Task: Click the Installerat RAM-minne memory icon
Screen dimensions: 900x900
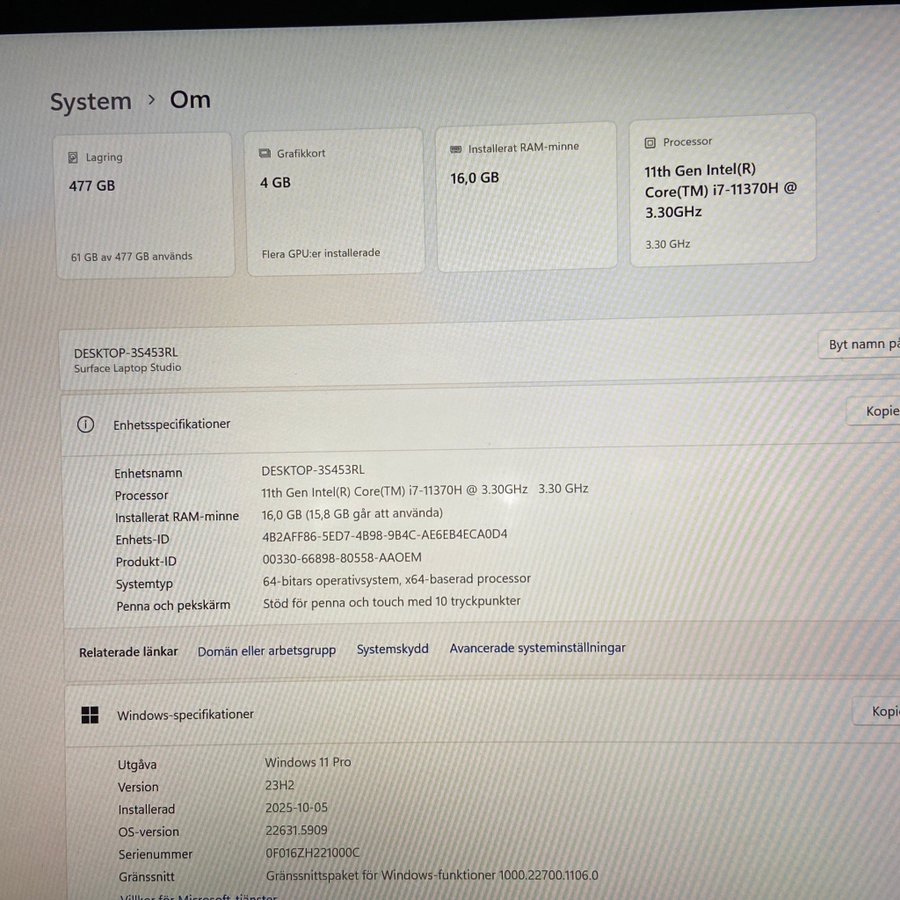Action: (456, 149)
